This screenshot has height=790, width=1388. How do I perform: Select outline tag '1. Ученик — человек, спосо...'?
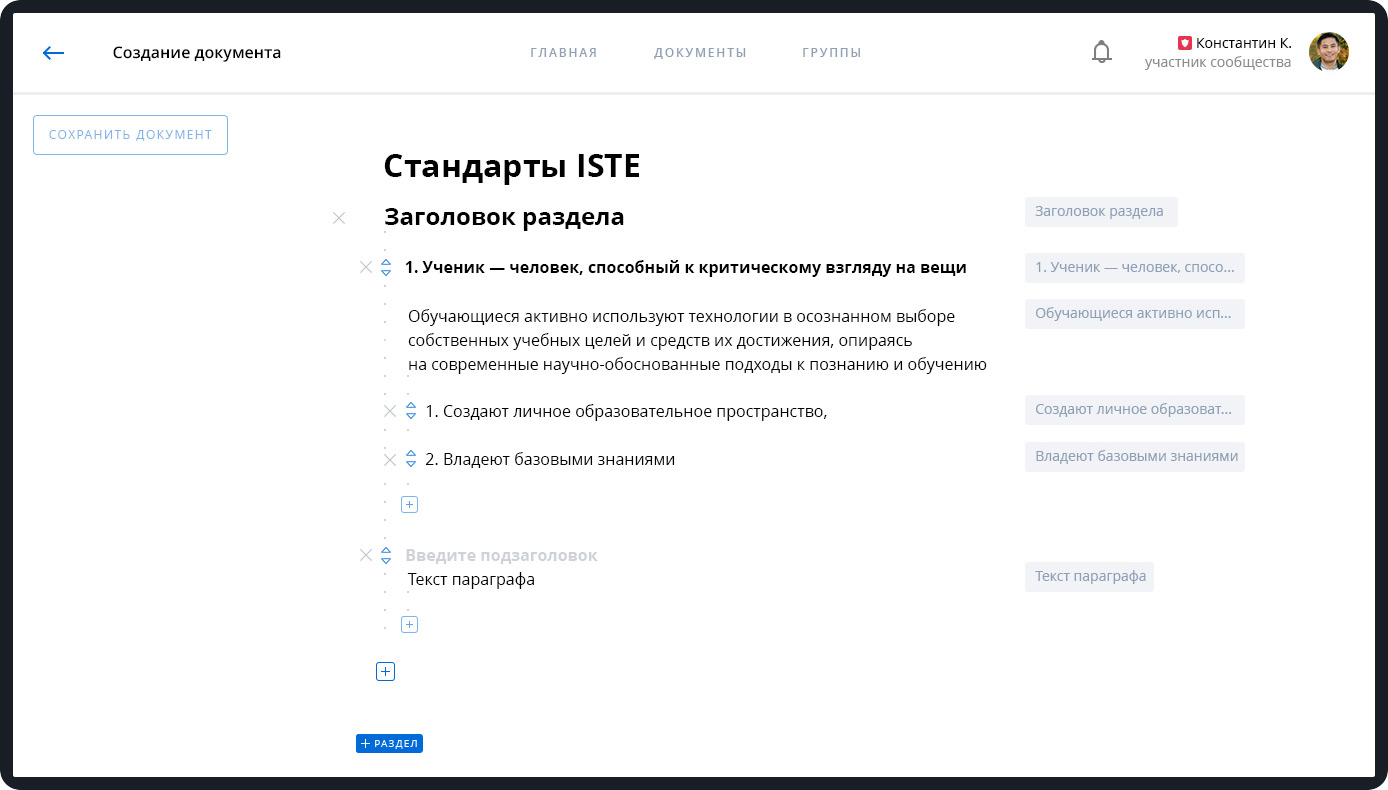1135,268
